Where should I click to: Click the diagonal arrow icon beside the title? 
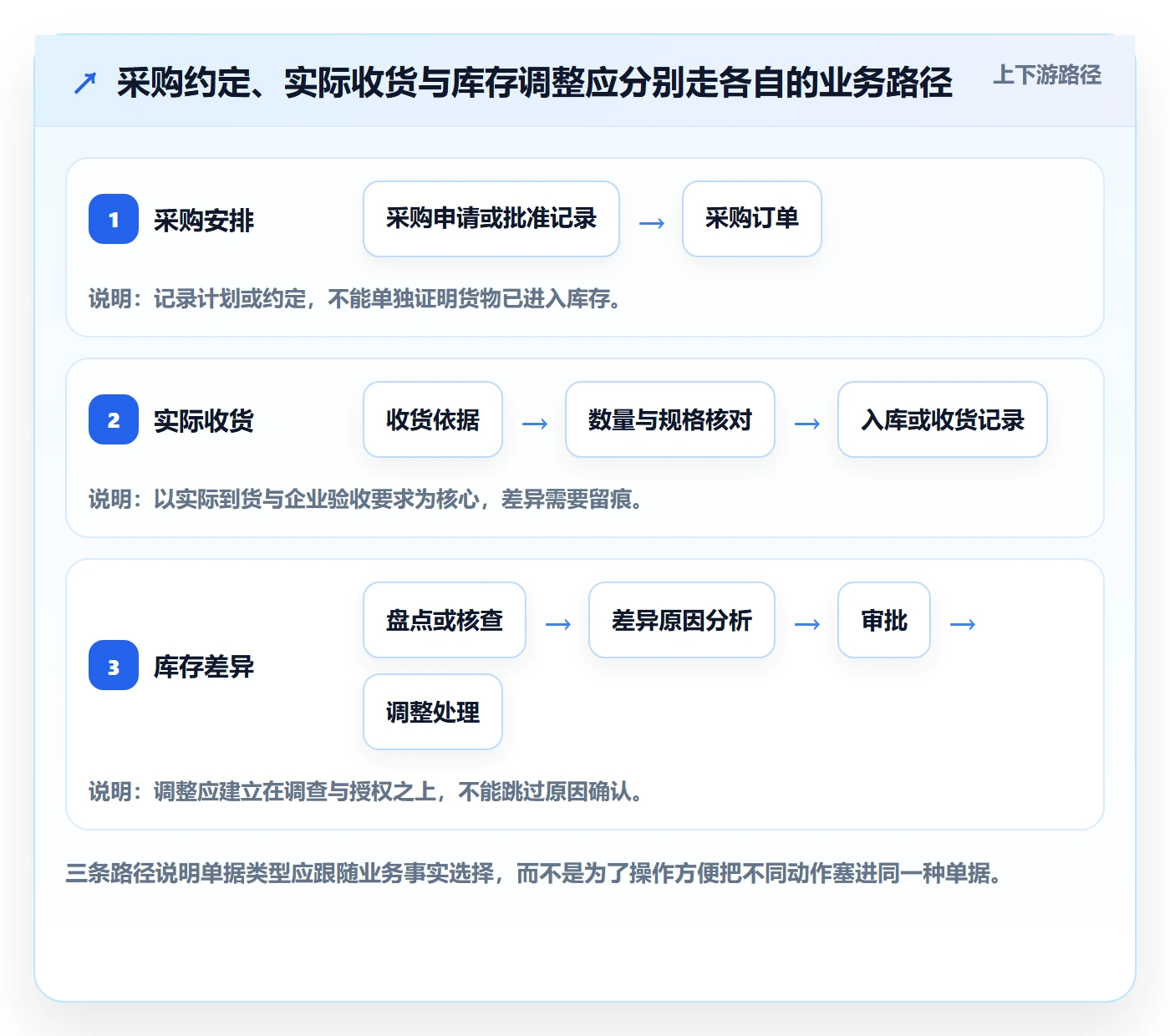(85, 83)
